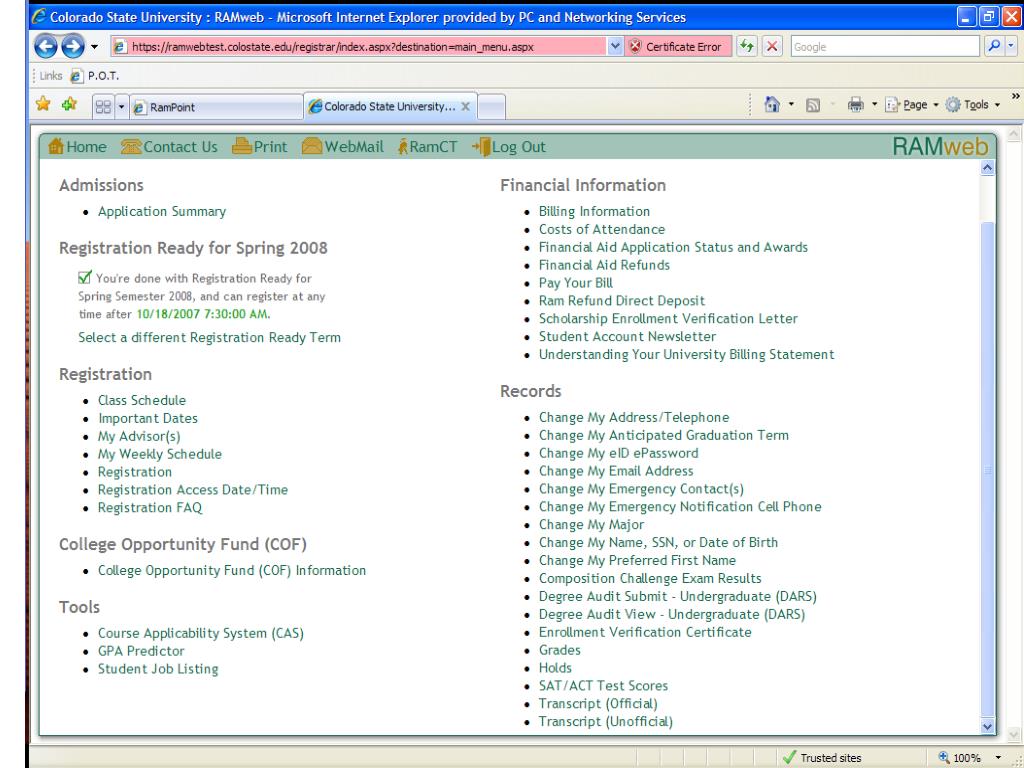Image resolution: width=1024 pixels, height=768 pixels.
Task: Open the GPA Predictor tool link
Action: 141,651
